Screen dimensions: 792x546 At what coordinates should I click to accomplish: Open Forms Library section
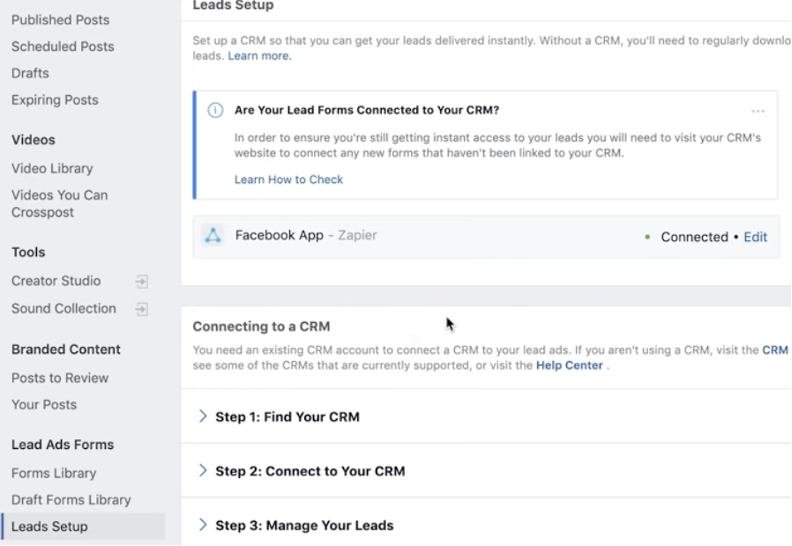tap(54, 473)
